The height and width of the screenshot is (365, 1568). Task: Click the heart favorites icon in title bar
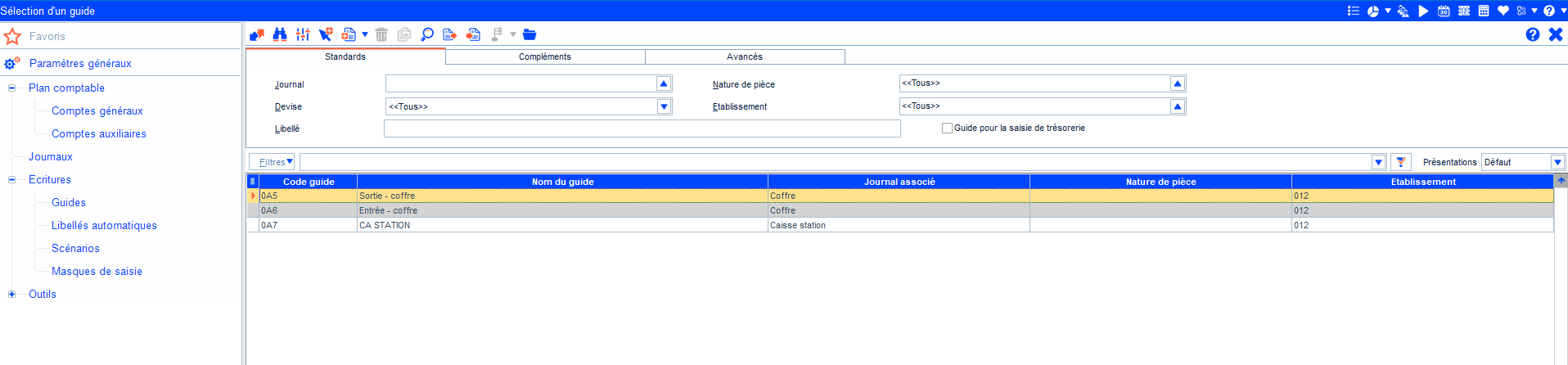click(x=1503, y=11)
